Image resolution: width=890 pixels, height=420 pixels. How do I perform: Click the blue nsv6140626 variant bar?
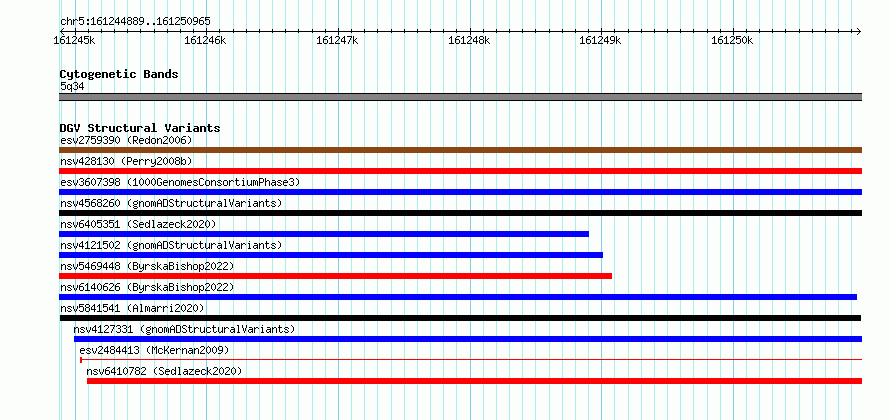tap(458, 297)
